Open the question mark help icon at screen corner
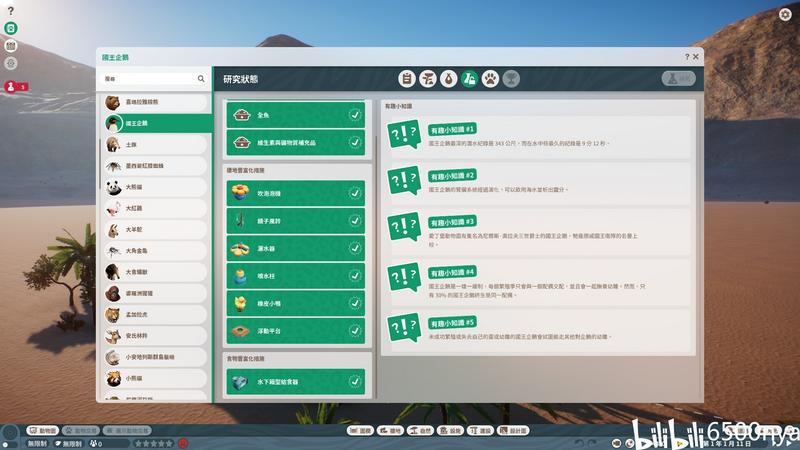This screenshot has height=450, width=800. [11, 11]
